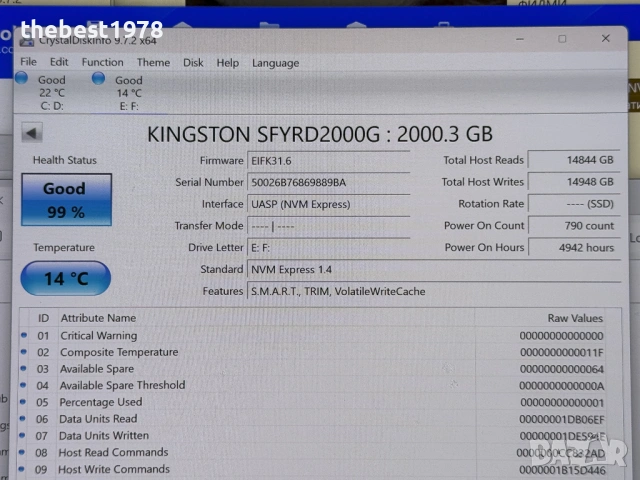This screenshot has width=640, height=480.
Task: Click the status dot of Critical Warning row
Action: point(24,335)
